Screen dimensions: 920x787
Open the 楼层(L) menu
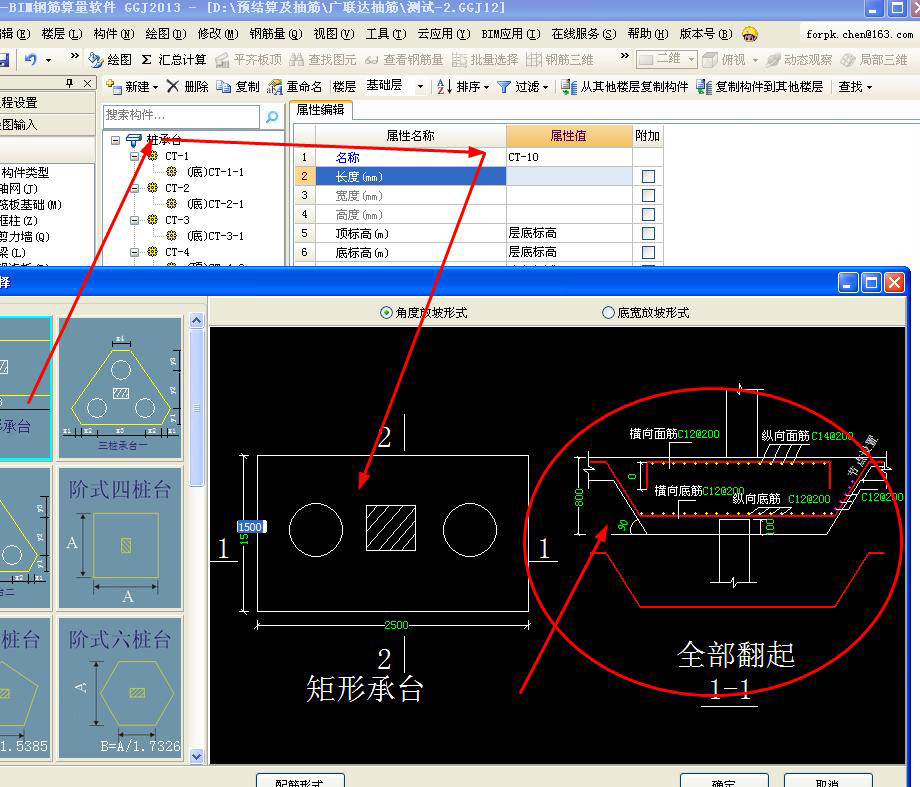[62, 34]
